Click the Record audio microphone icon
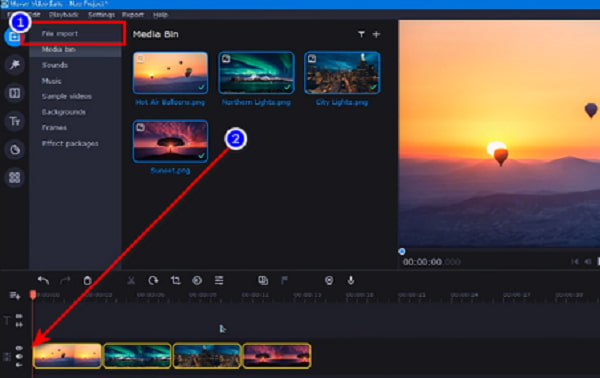The width and height of the screenshot is (600, 378). 351,280
